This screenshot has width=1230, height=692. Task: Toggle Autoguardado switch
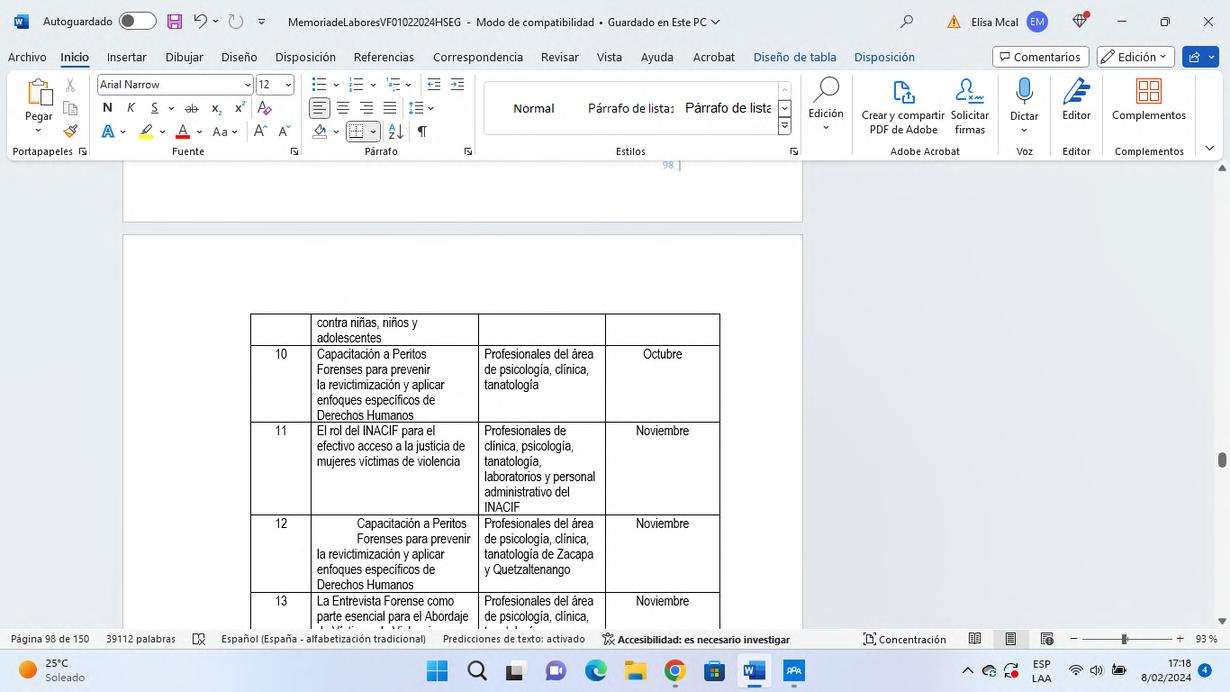click(137, 21)
